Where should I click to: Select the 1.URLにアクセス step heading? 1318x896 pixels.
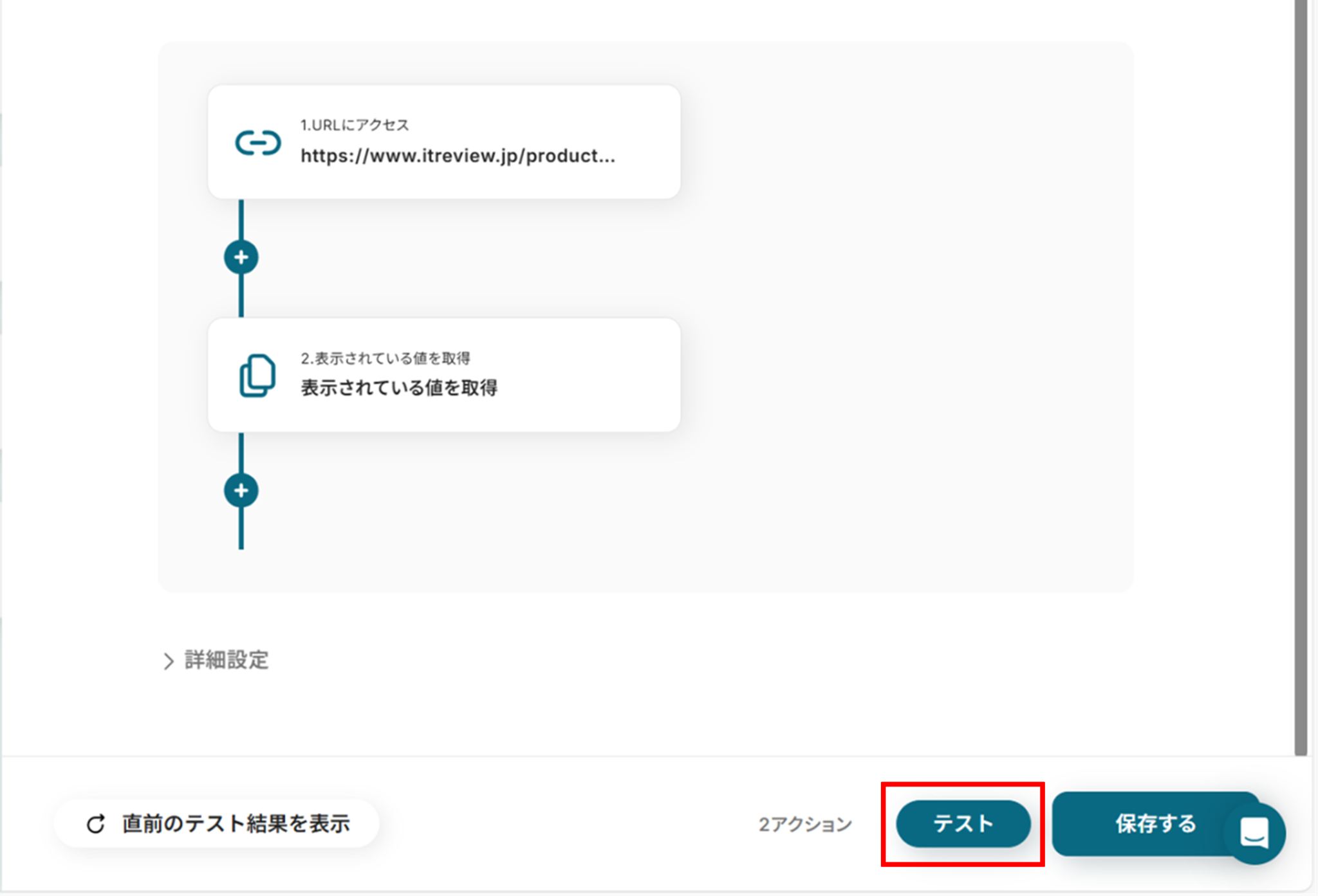coord(355,125)
